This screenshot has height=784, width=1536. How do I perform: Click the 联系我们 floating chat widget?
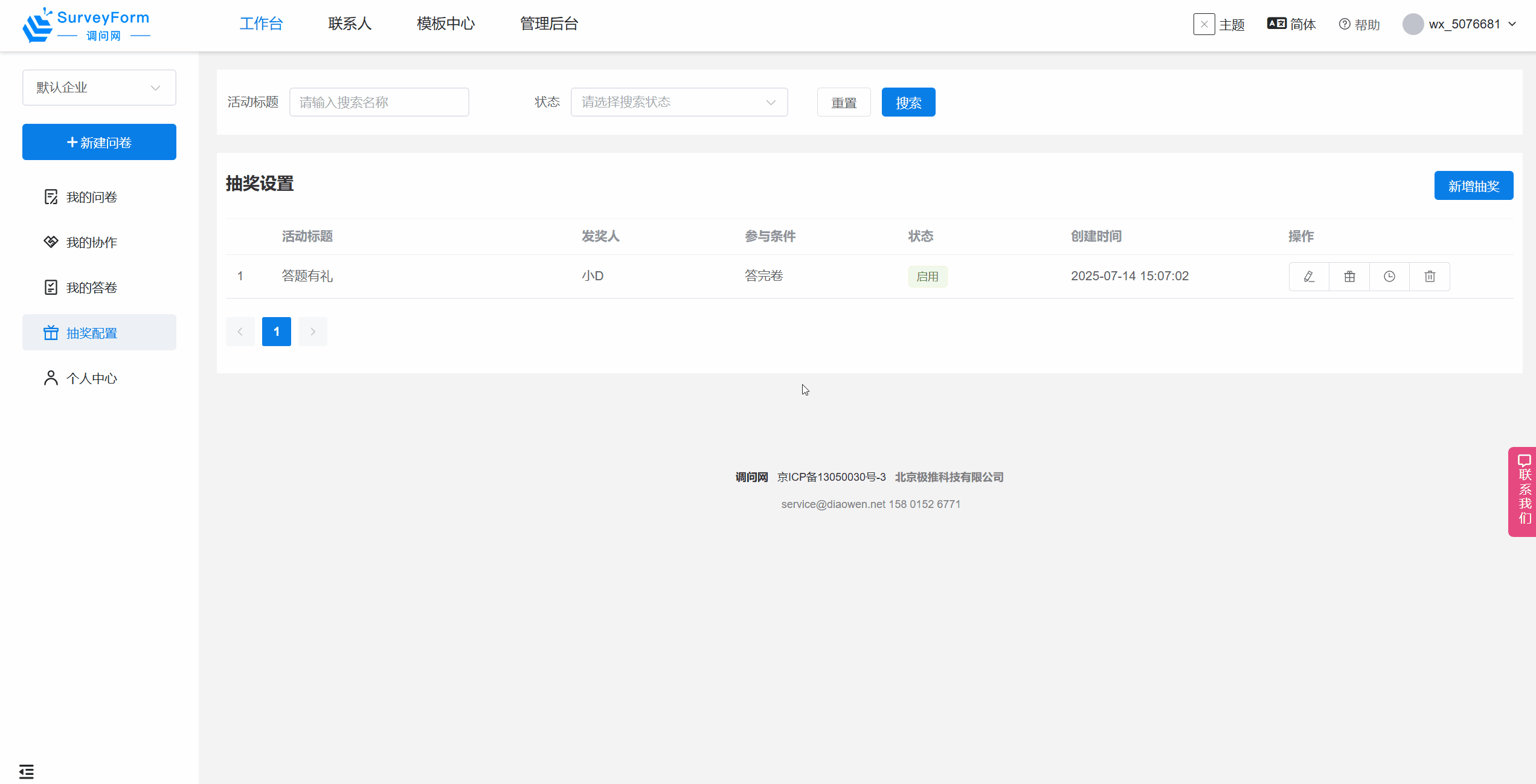click(x=1523, y=491)
